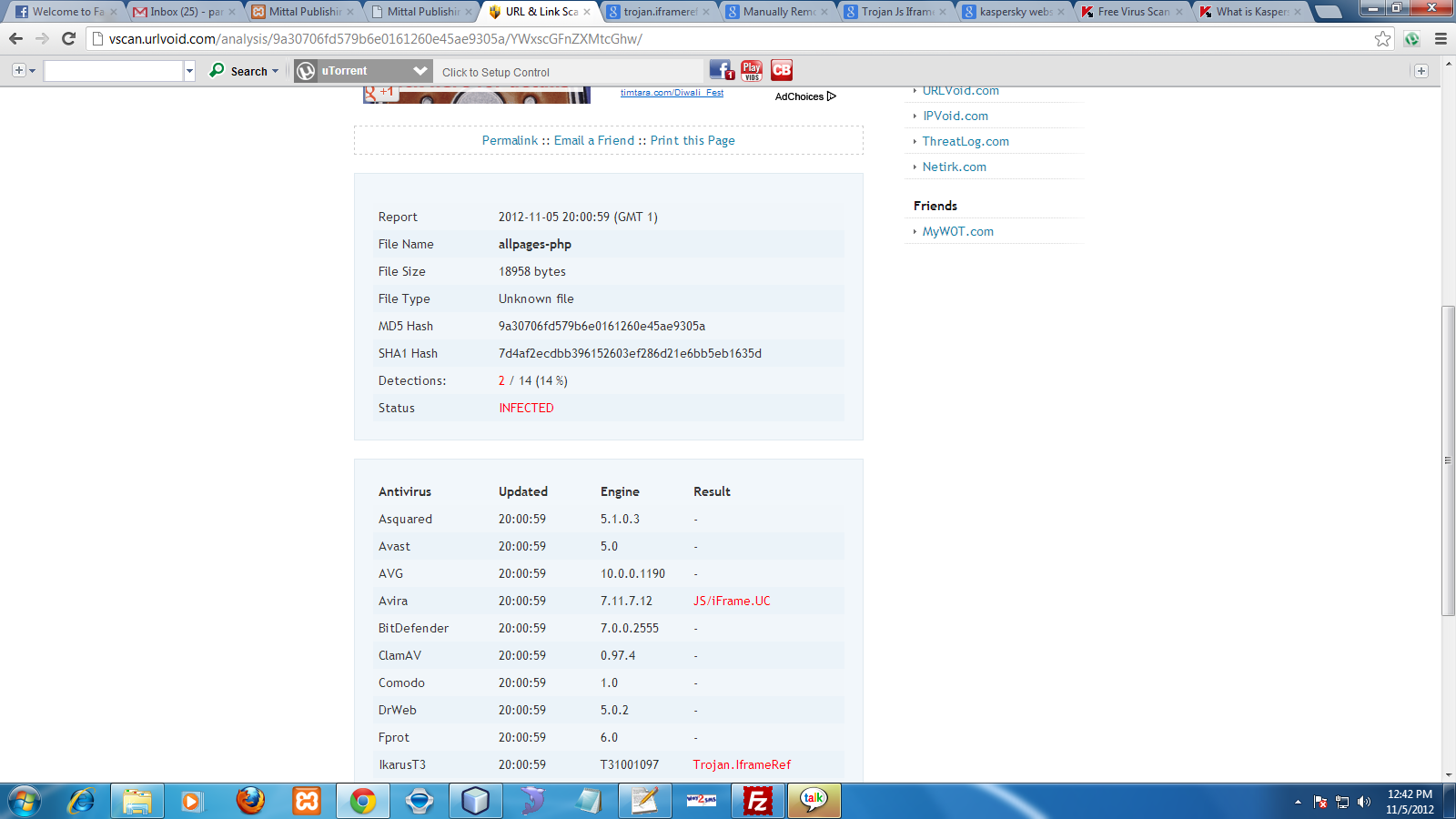Open Chrome's menu icon
The width and height of the screenshot is (1456, 819).
(x=1441, y=39)
